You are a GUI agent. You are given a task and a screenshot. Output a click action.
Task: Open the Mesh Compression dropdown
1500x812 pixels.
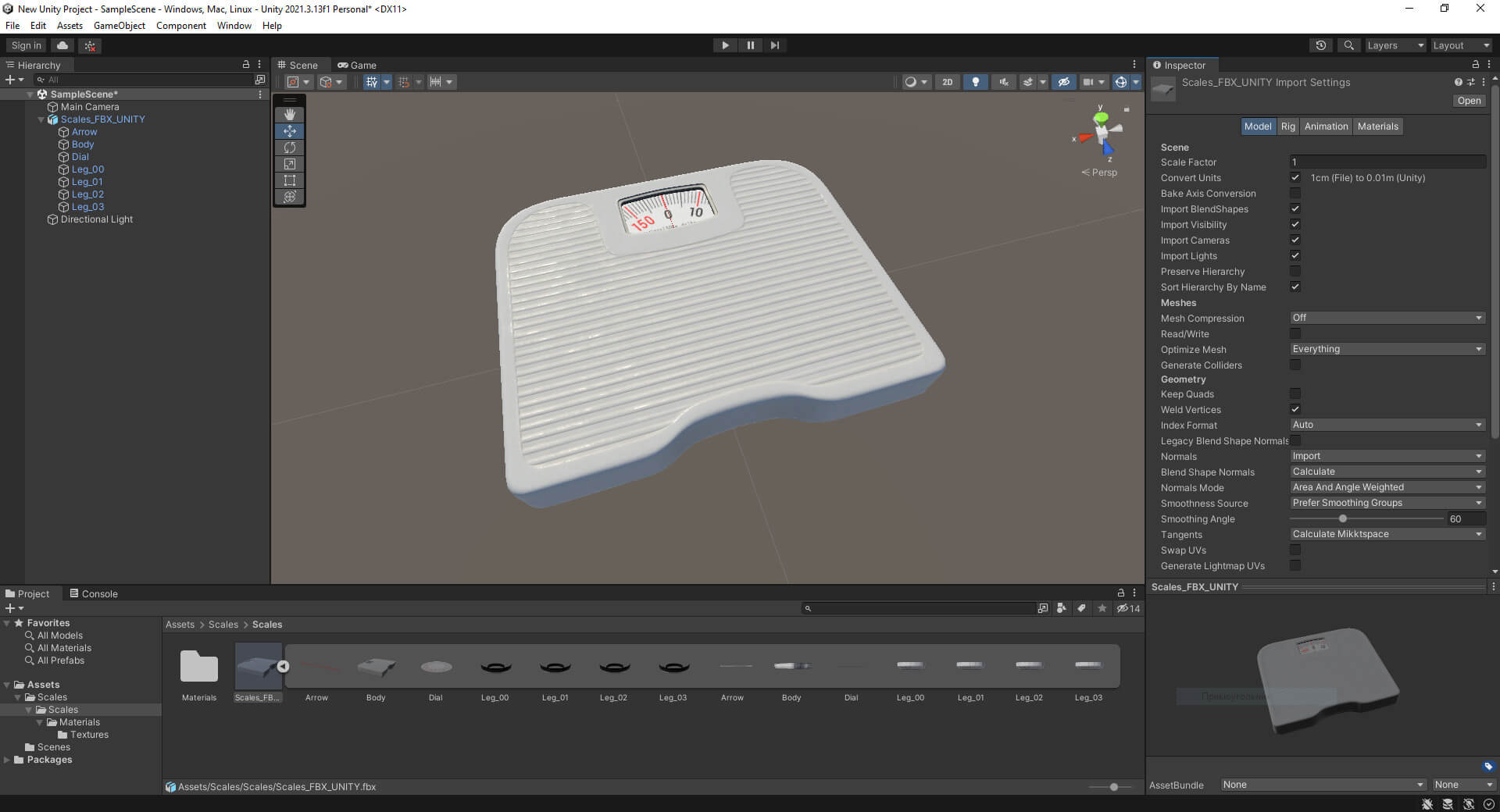click(1387, 318)
